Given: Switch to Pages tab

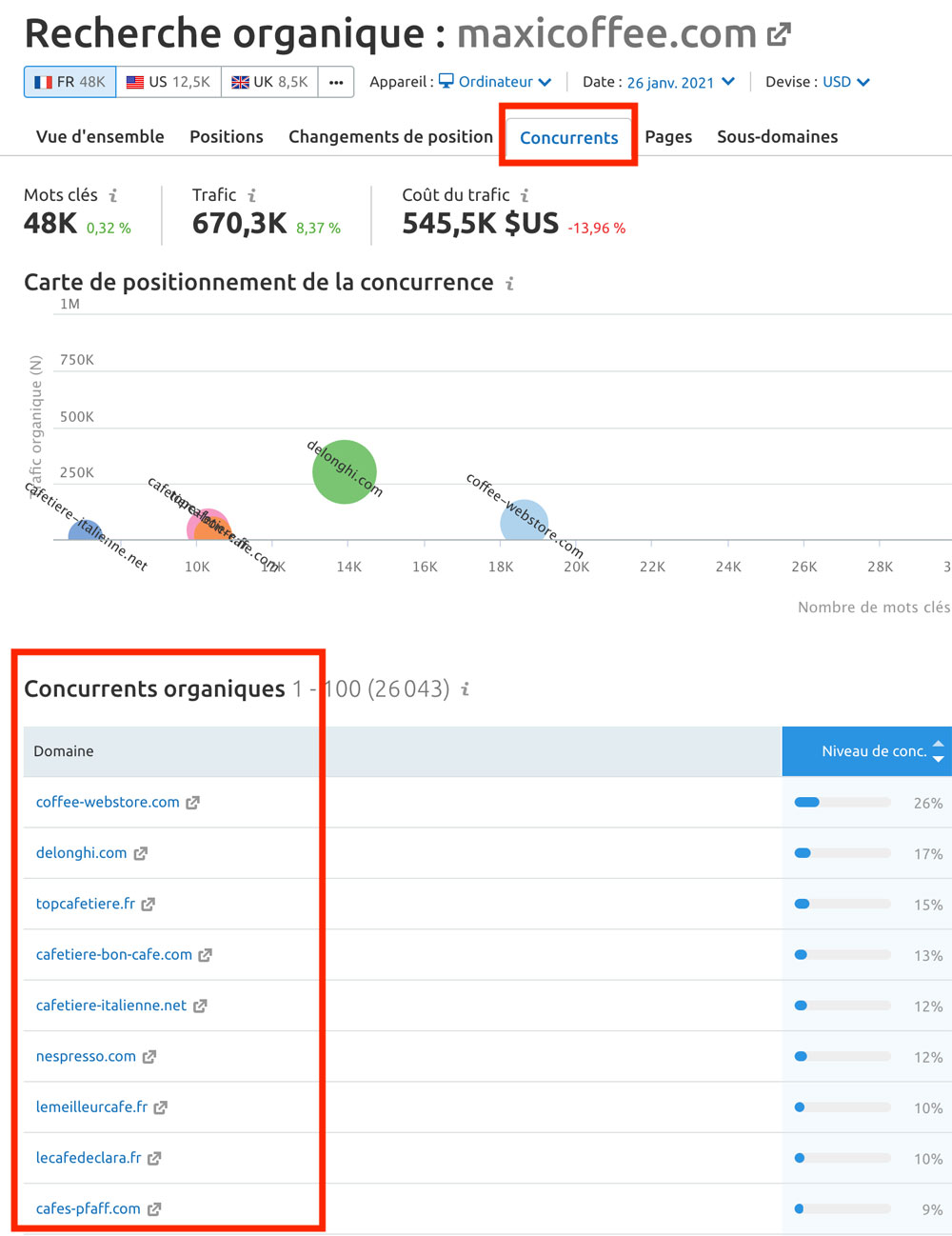Looking at the screenshot, I should [x=668, y=136].
